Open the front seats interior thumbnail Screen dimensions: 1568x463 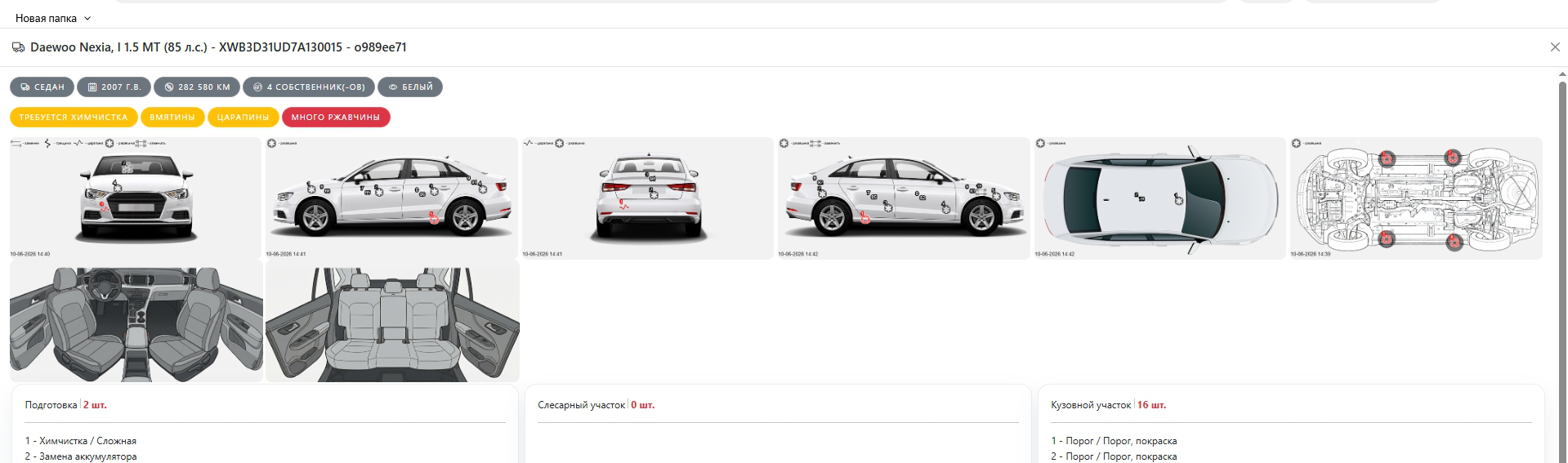pyautogui.click(x=136, y=322)
